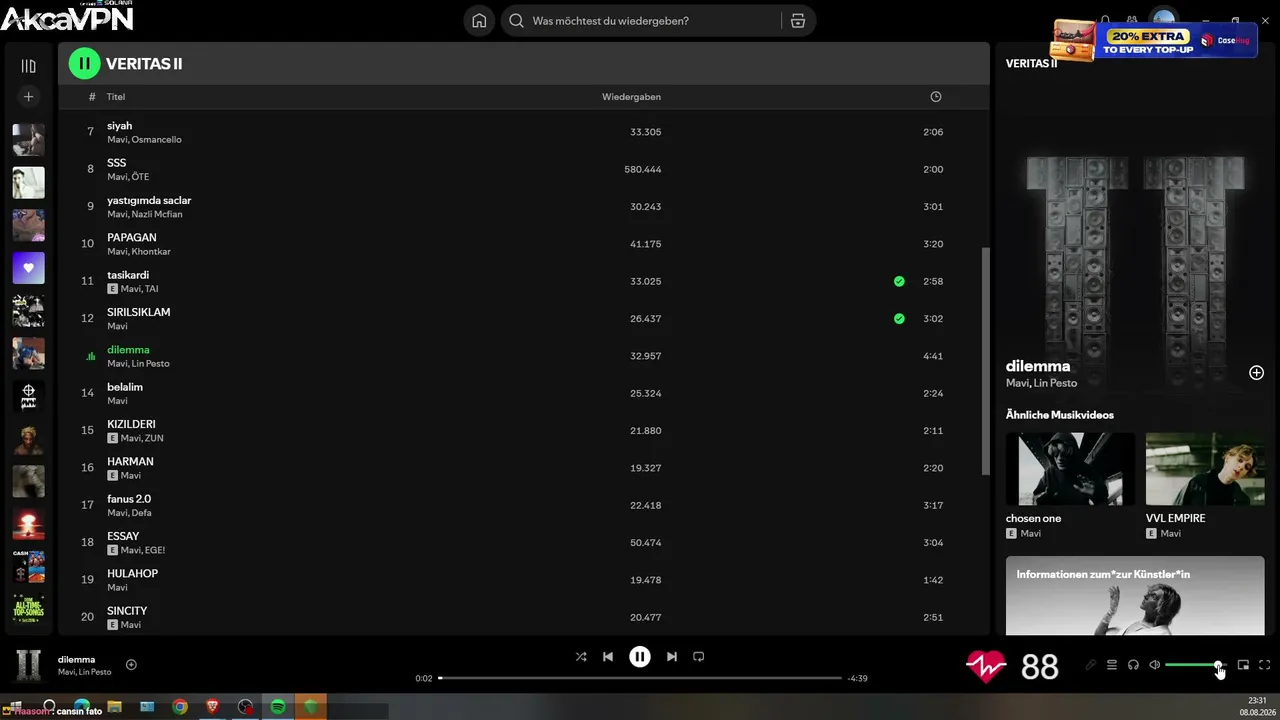Open artist 'Khontkar' in the PAPAGAN row

pyautogui.click(x=151, y=251)
